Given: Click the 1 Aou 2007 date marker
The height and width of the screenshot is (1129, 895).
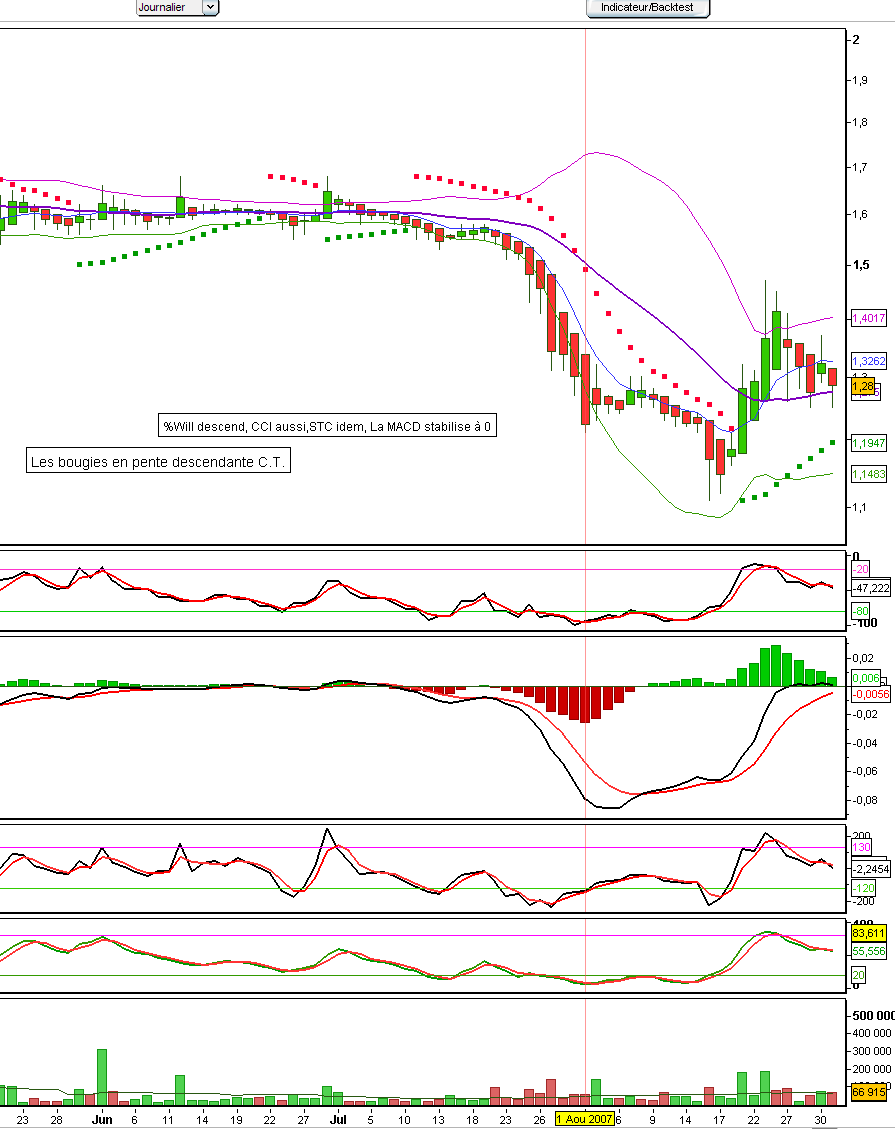Looking at the screenshot, I should pos(584,1119).
